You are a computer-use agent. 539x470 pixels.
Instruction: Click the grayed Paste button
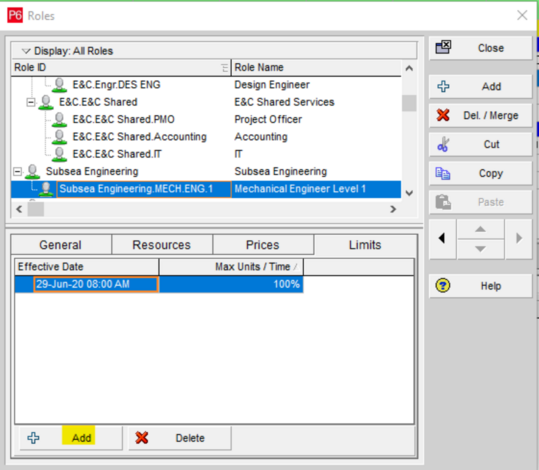pos(480,202)
